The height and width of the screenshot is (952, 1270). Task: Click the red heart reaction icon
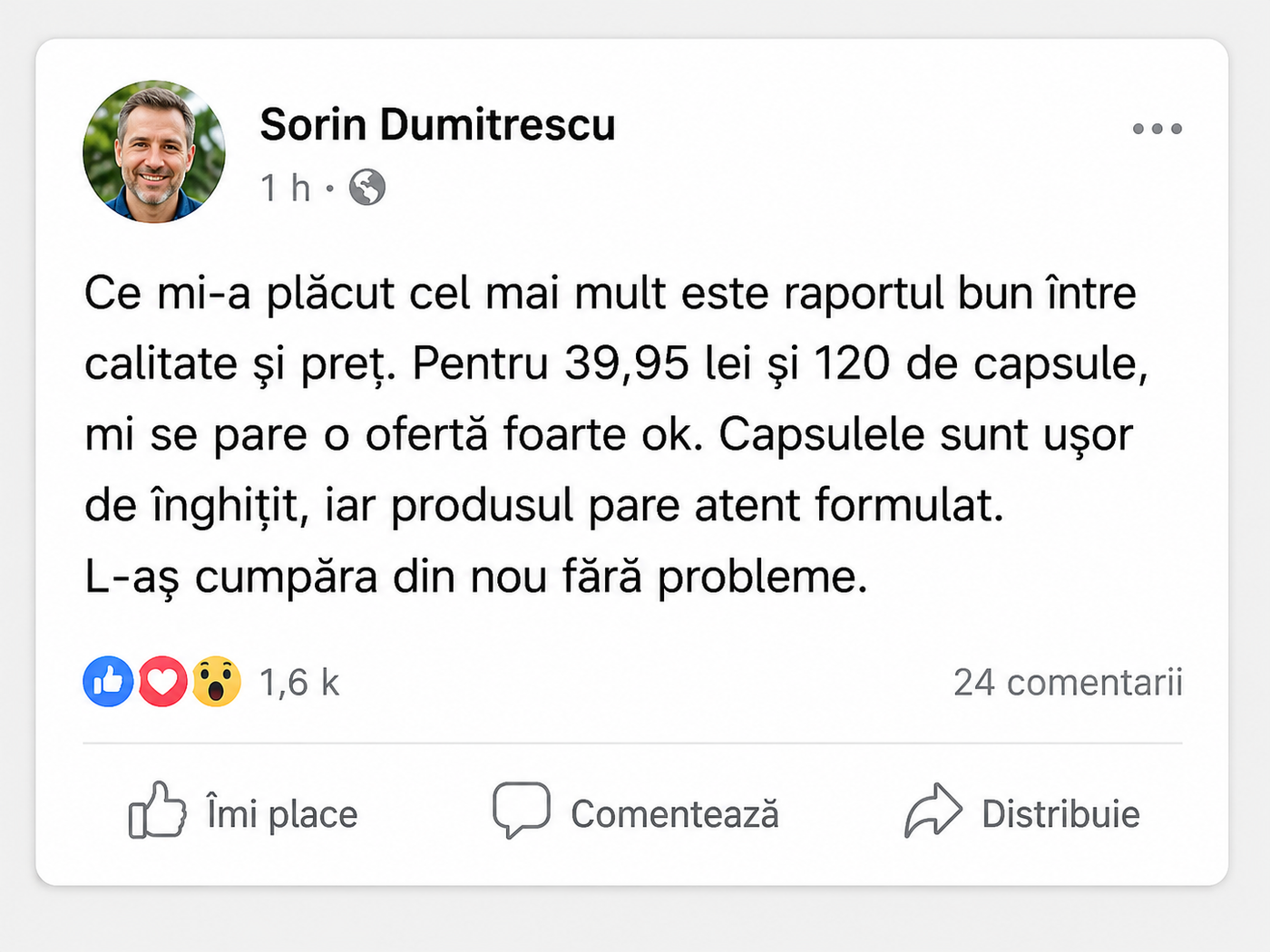[162, 681]
